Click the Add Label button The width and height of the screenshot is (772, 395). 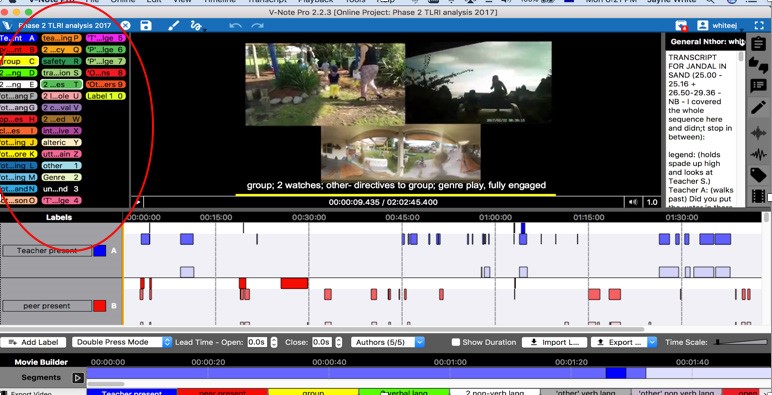coord(33,342)
